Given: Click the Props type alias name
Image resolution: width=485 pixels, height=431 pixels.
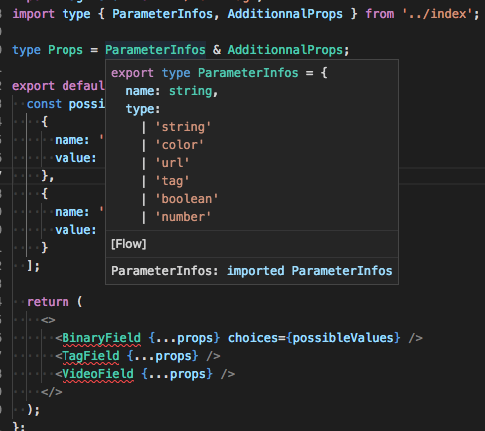Looking at the screenshot, I should pos(65,50).
